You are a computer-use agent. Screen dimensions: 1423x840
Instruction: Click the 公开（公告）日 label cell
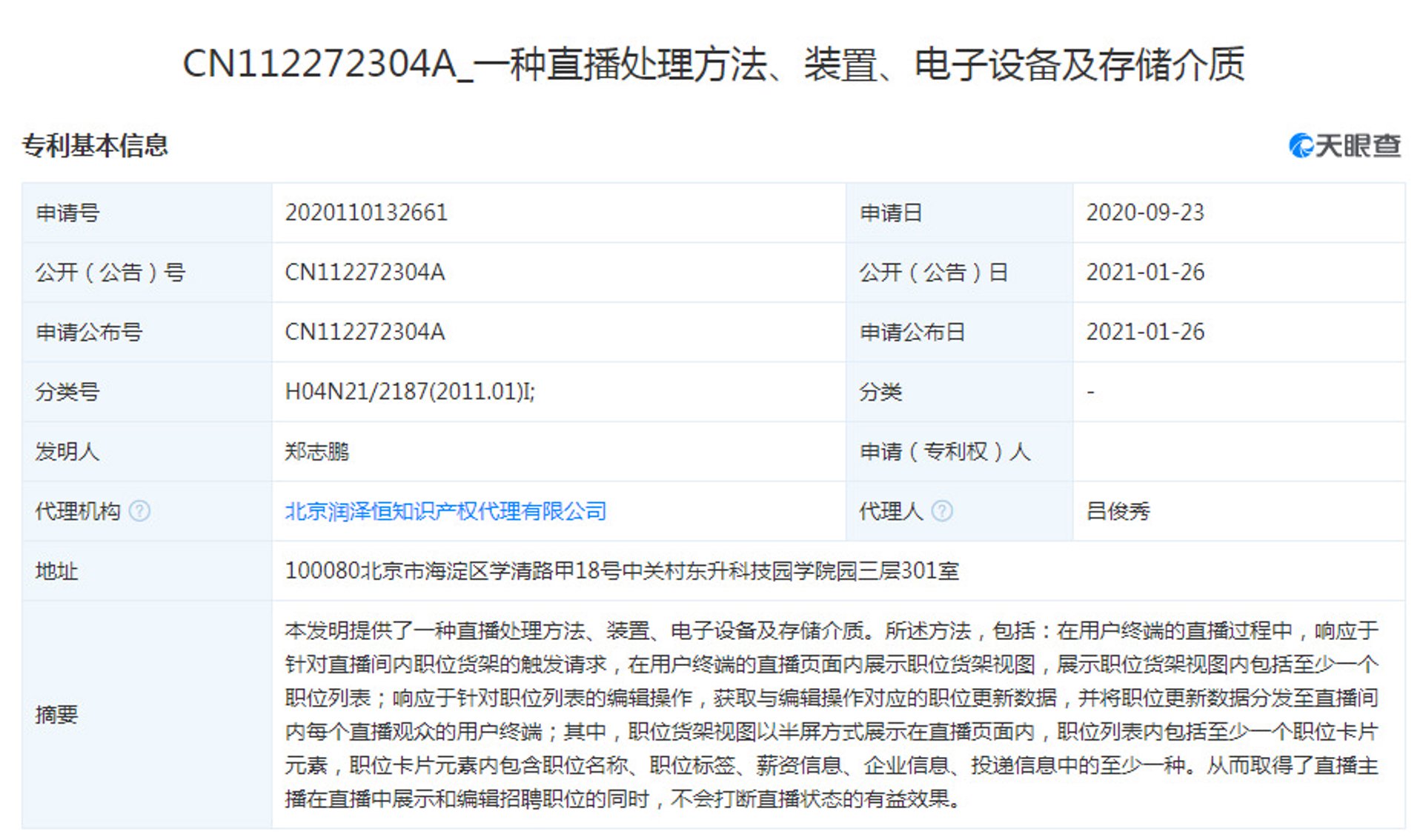[x=959, y=273]
